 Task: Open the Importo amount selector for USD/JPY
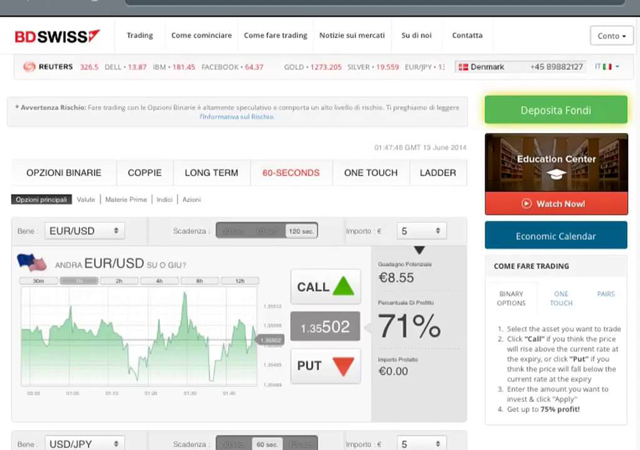tap(421, 444)
